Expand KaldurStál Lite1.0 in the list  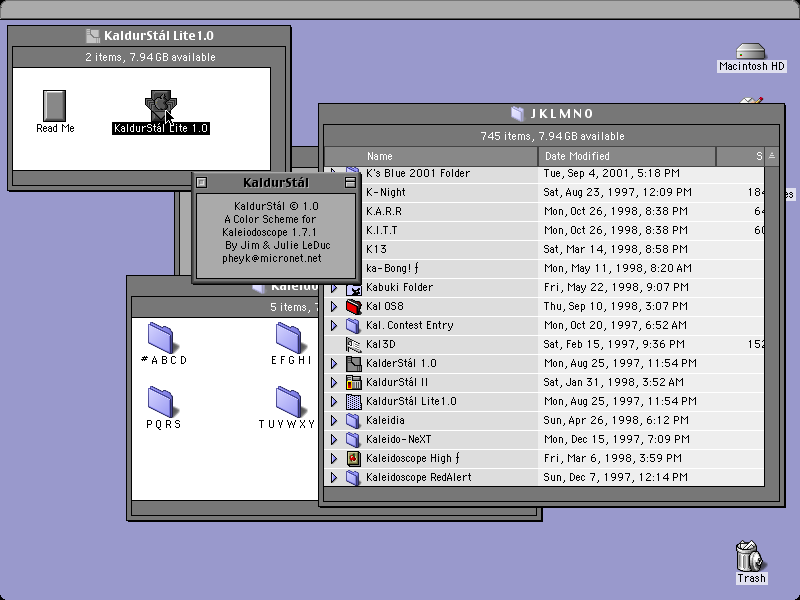coord(334,402)
